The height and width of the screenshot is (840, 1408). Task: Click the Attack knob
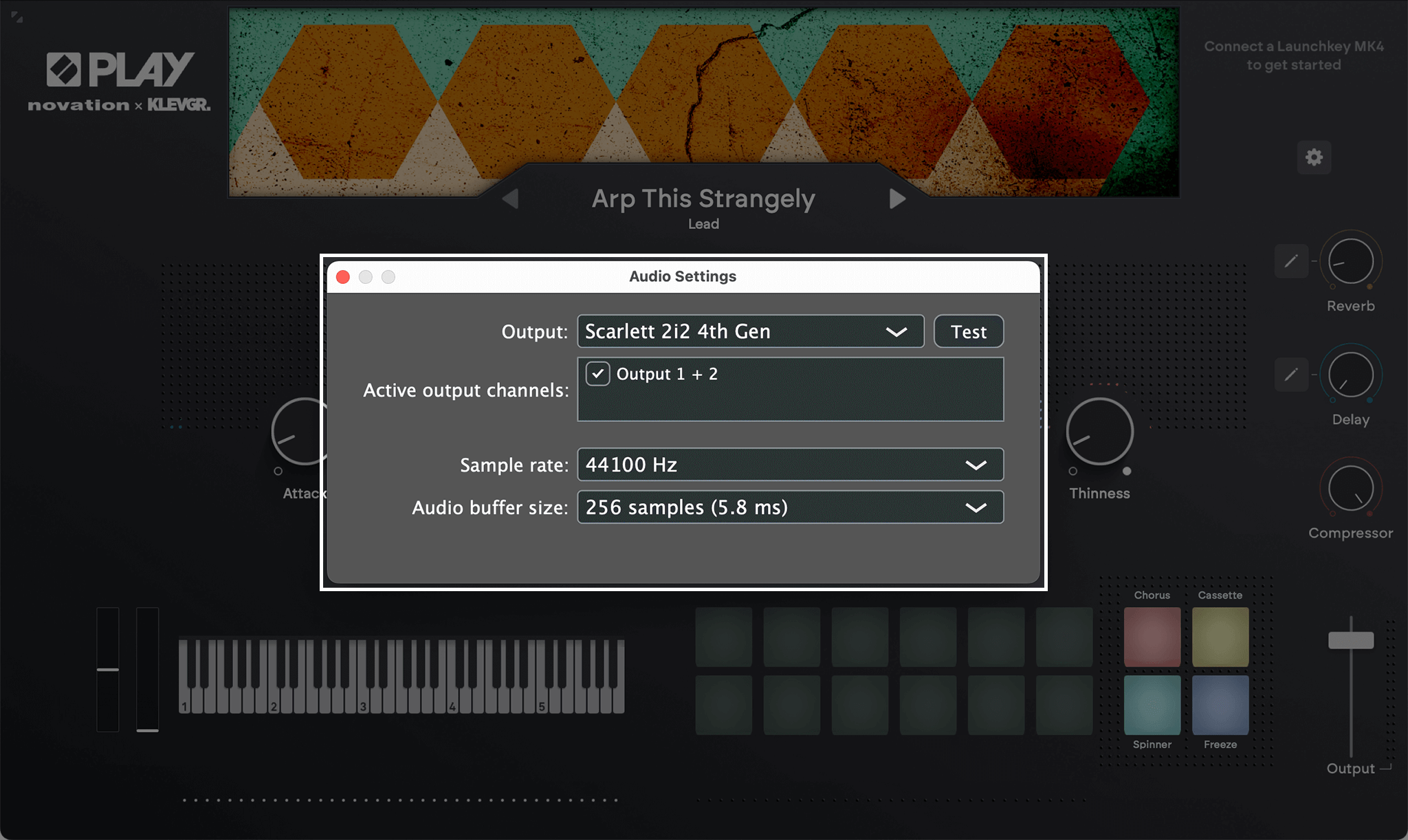[x=299, y=432]
